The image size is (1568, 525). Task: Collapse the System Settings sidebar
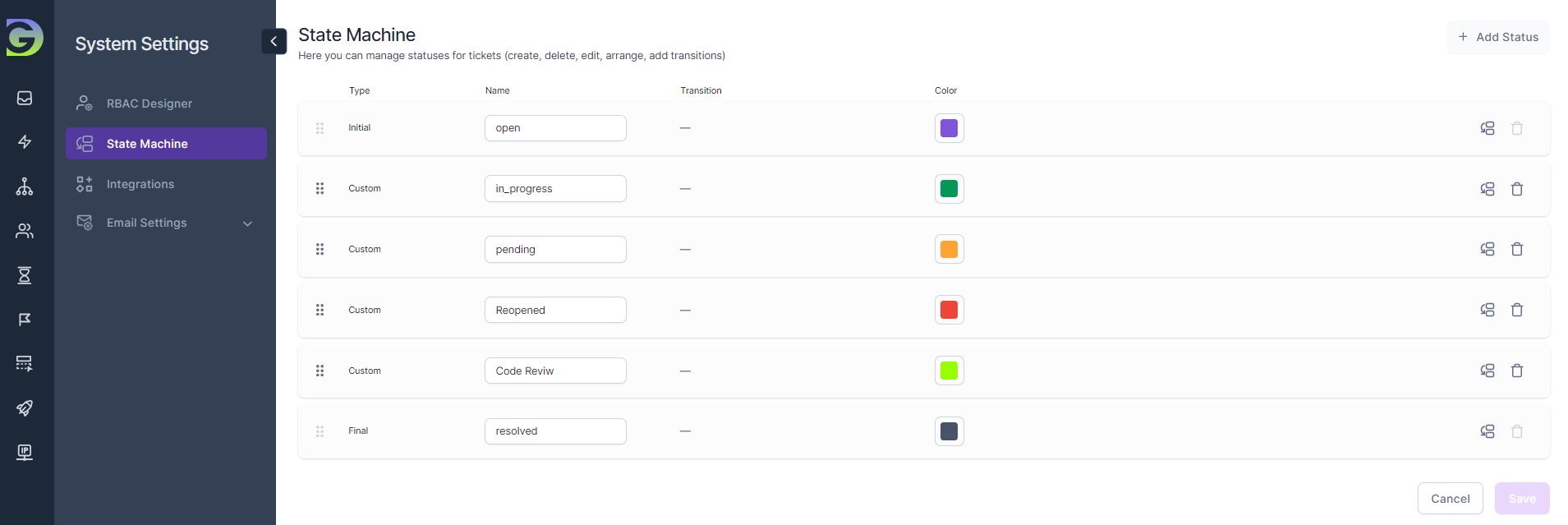pyautogui.click(x=274, y=41)
